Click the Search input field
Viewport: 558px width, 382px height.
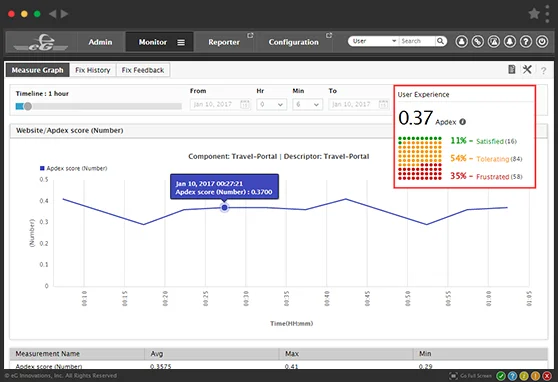coord(417,41)
